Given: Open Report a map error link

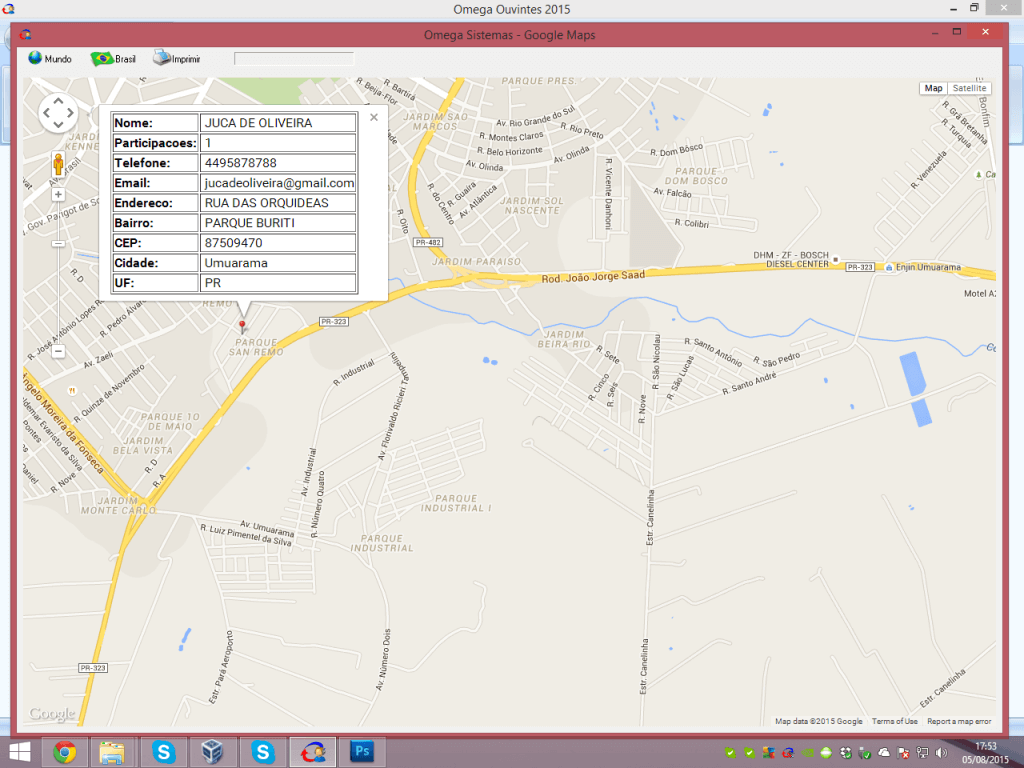Looking at the screenshot, I should point(959,722).
